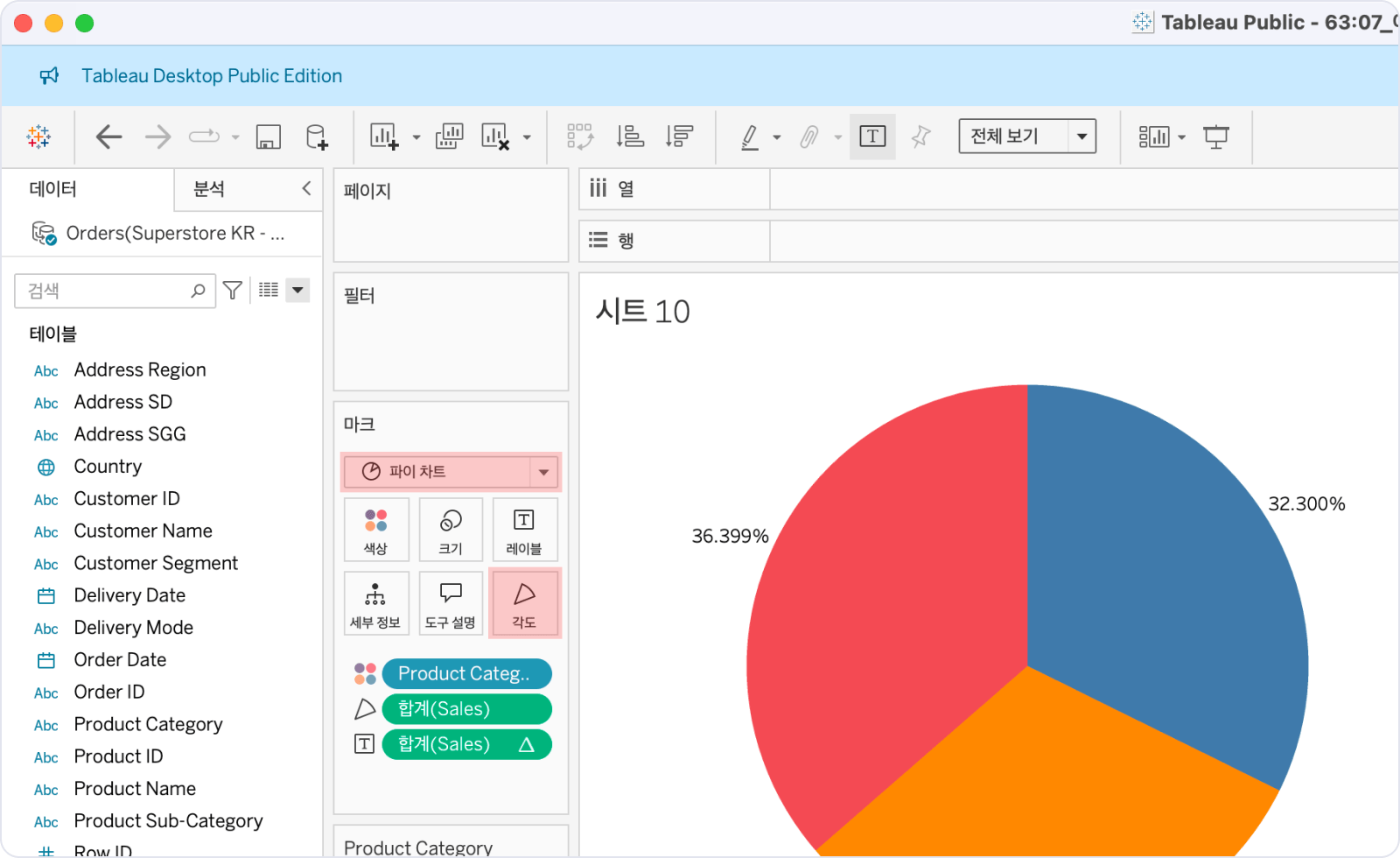This screenshot has width=1400, height=858.
Task: Open the Show Me cards icon
Action: click(x=1154, y=137)
